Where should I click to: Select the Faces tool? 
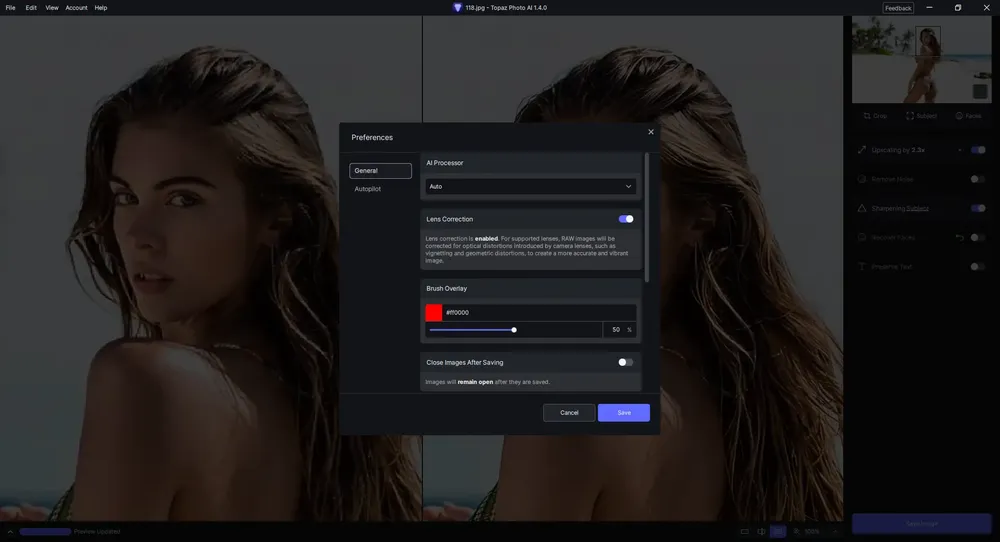coord(968,116)
